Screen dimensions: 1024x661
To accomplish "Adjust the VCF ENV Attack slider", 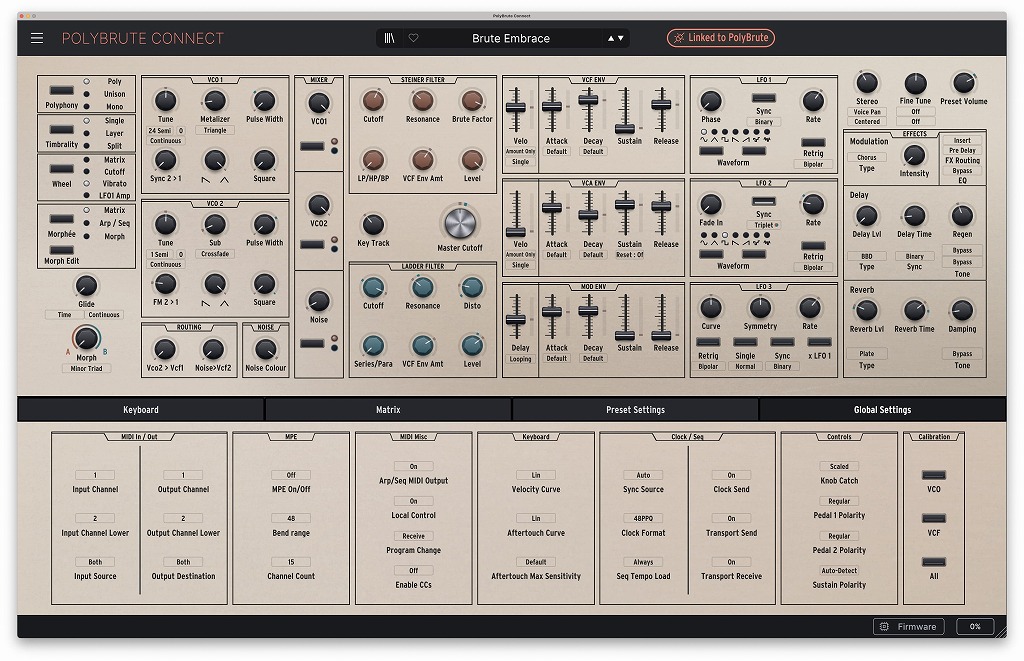I will click(552, 107).
